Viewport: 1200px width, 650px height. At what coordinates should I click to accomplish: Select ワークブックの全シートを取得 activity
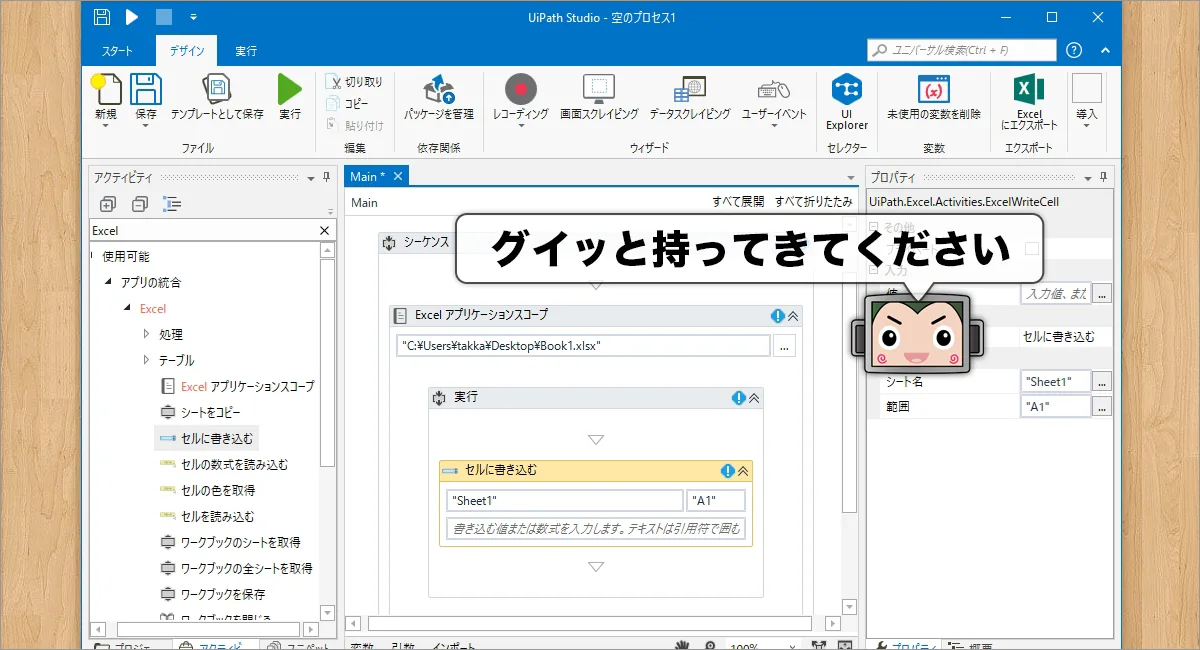pyautogui.click(x=236, y=568)
